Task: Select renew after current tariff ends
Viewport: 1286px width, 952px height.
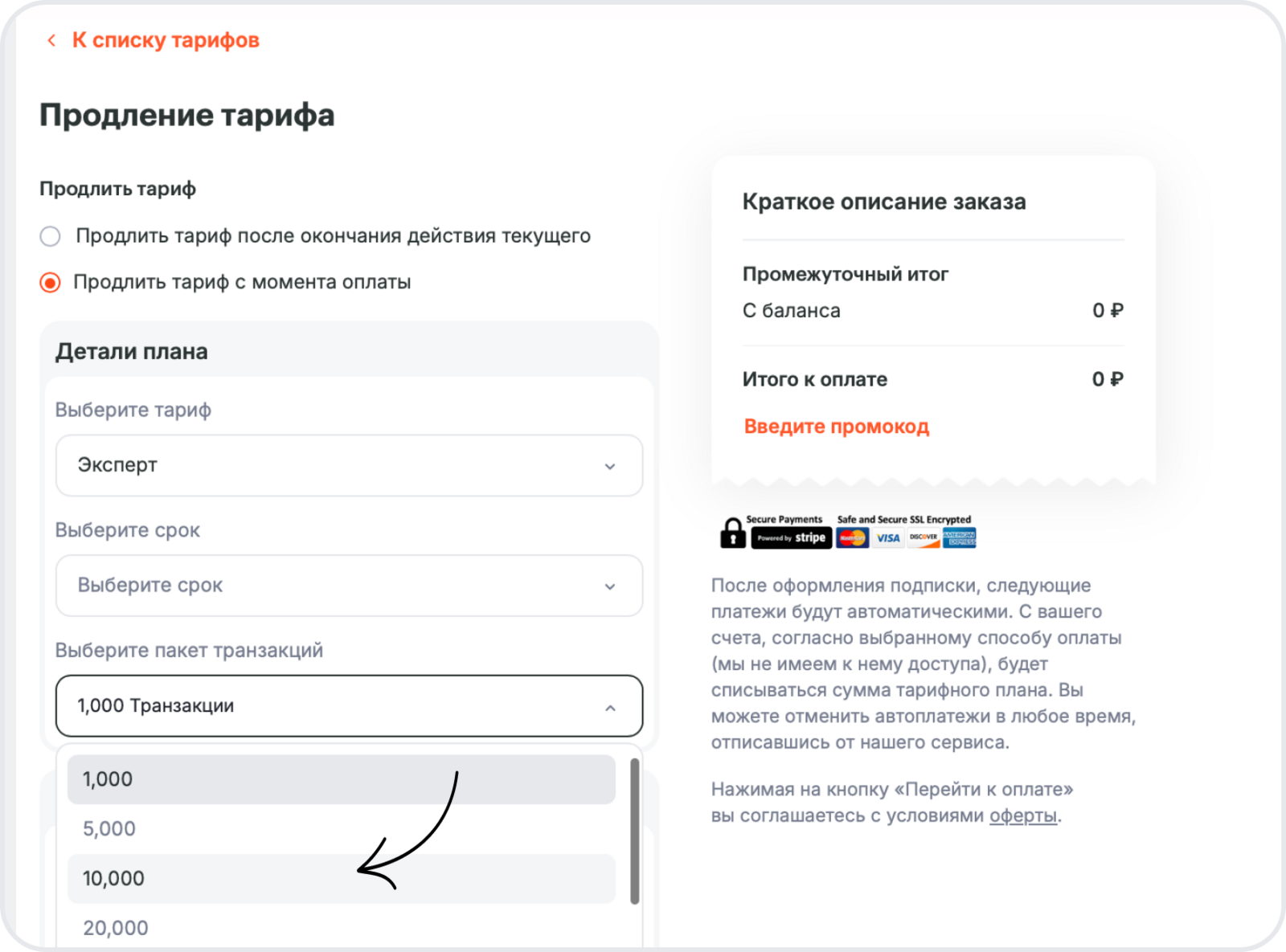Action: point(51,236)
